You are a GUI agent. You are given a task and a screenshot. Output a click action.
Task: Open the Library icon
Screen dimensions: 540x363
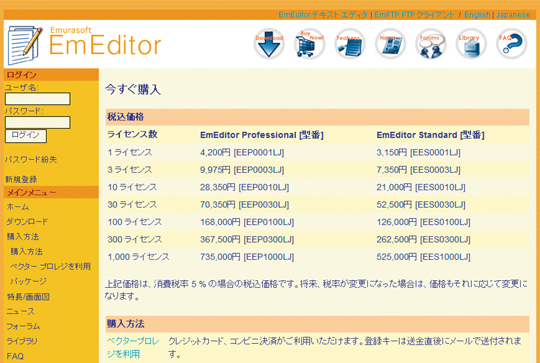(x=471, y=44)
